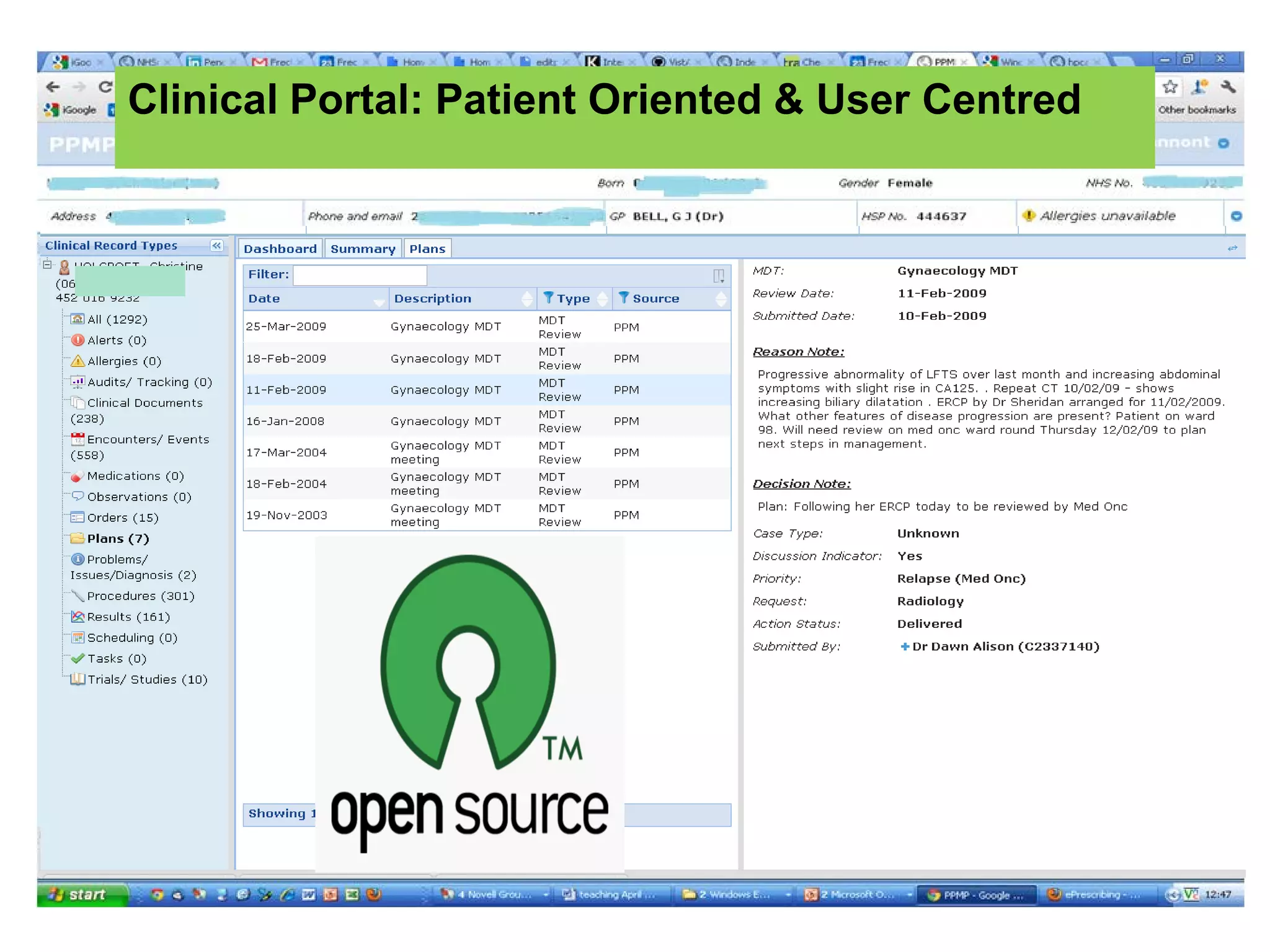The image size is (1270, 952).
Task: Select the 11-Feb-2009 Gynaecology MDT row
Action: click(x=487, y=390)
